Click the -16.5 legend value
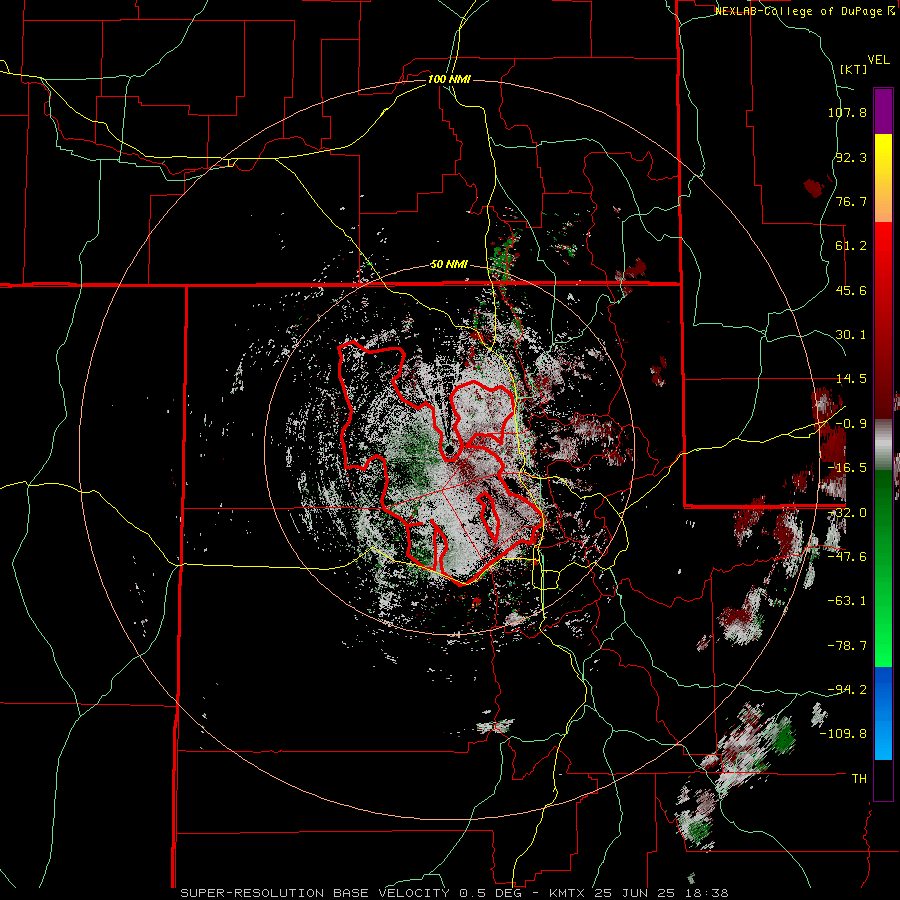 coord(847,468)
